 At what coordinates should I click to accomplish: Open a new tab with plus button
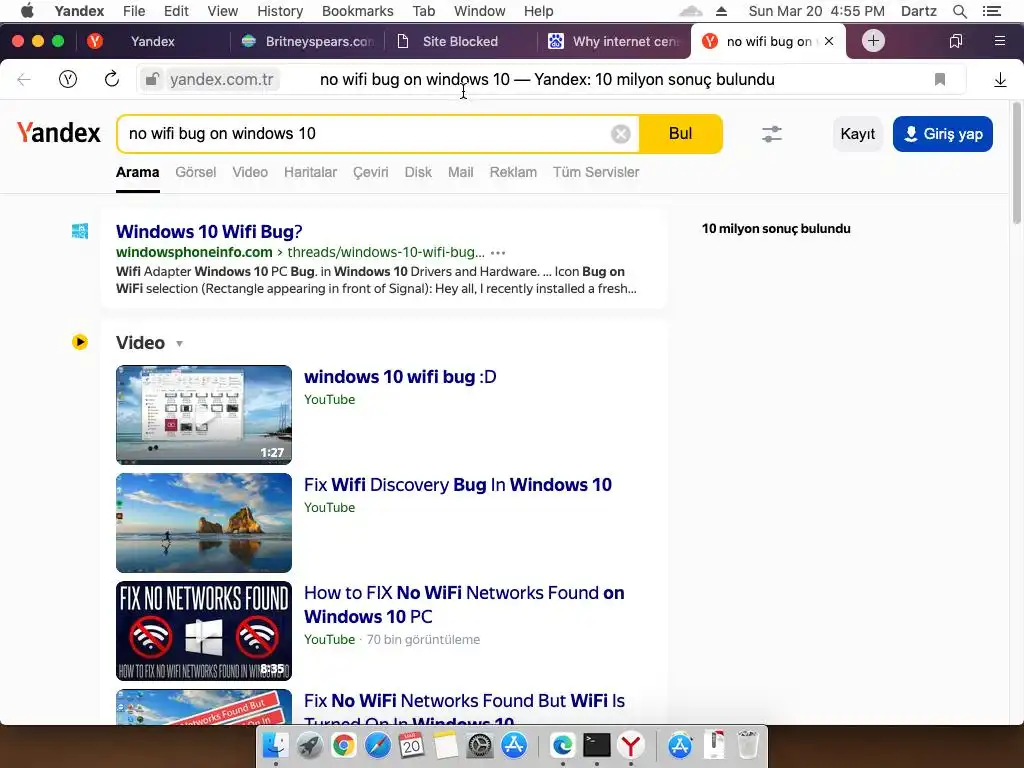[x=873, y=40]
